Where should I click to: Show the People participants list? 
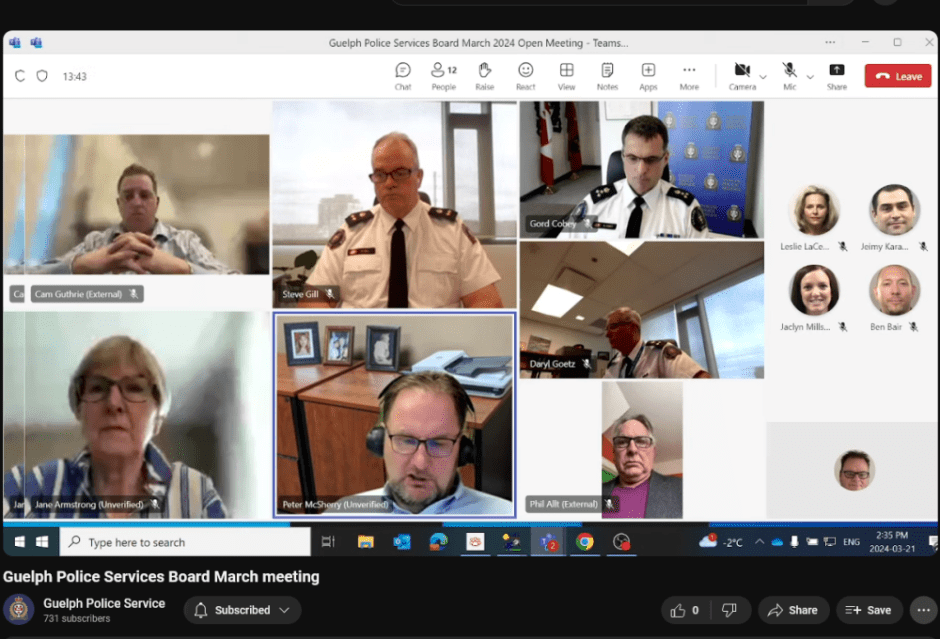[x=443, y=76]
